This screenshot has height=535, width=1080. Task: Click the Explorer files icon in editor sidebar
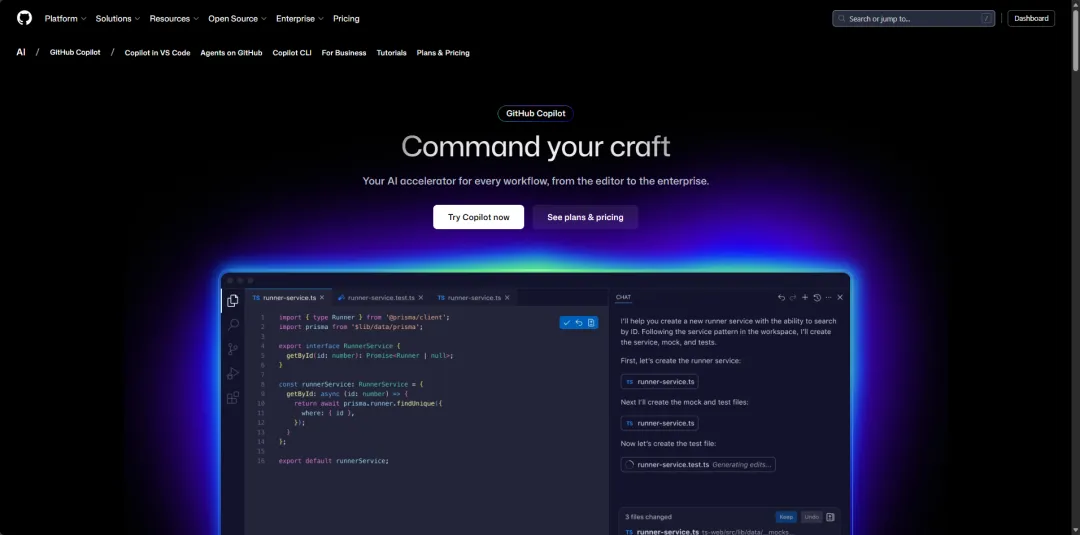(x=233, y=300)
